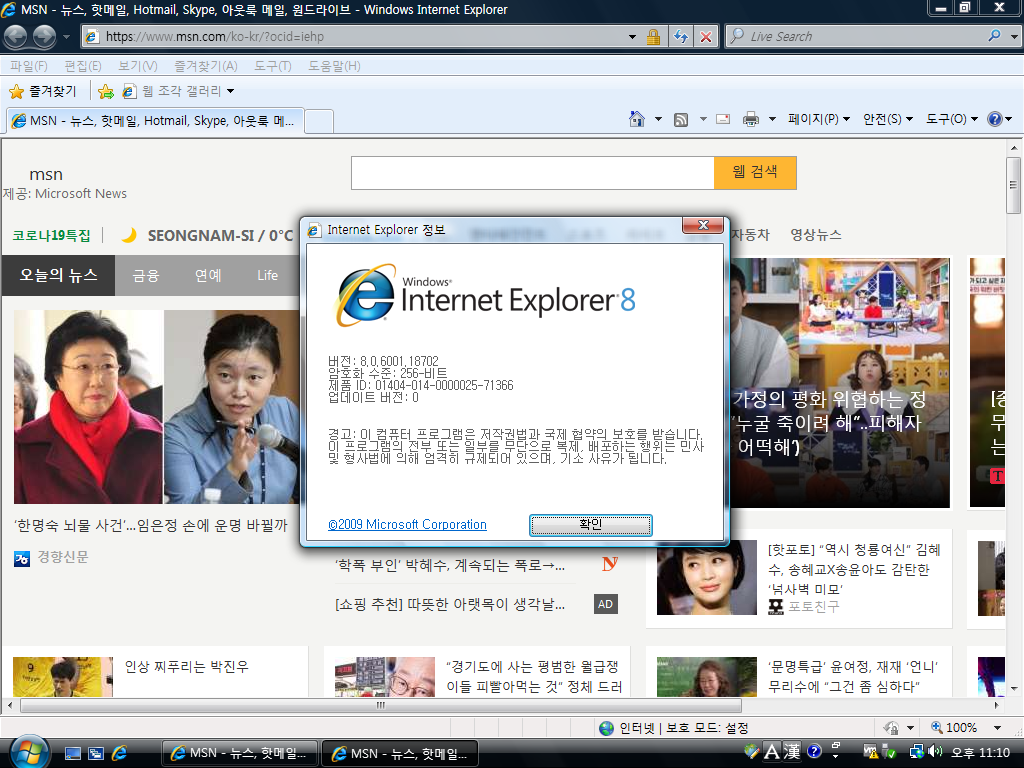Viewport: 1024px width, 768px height.
Task: Open zoom level 100% dropdown arrow
Action: pyautogui.click(x=997, y=728)
